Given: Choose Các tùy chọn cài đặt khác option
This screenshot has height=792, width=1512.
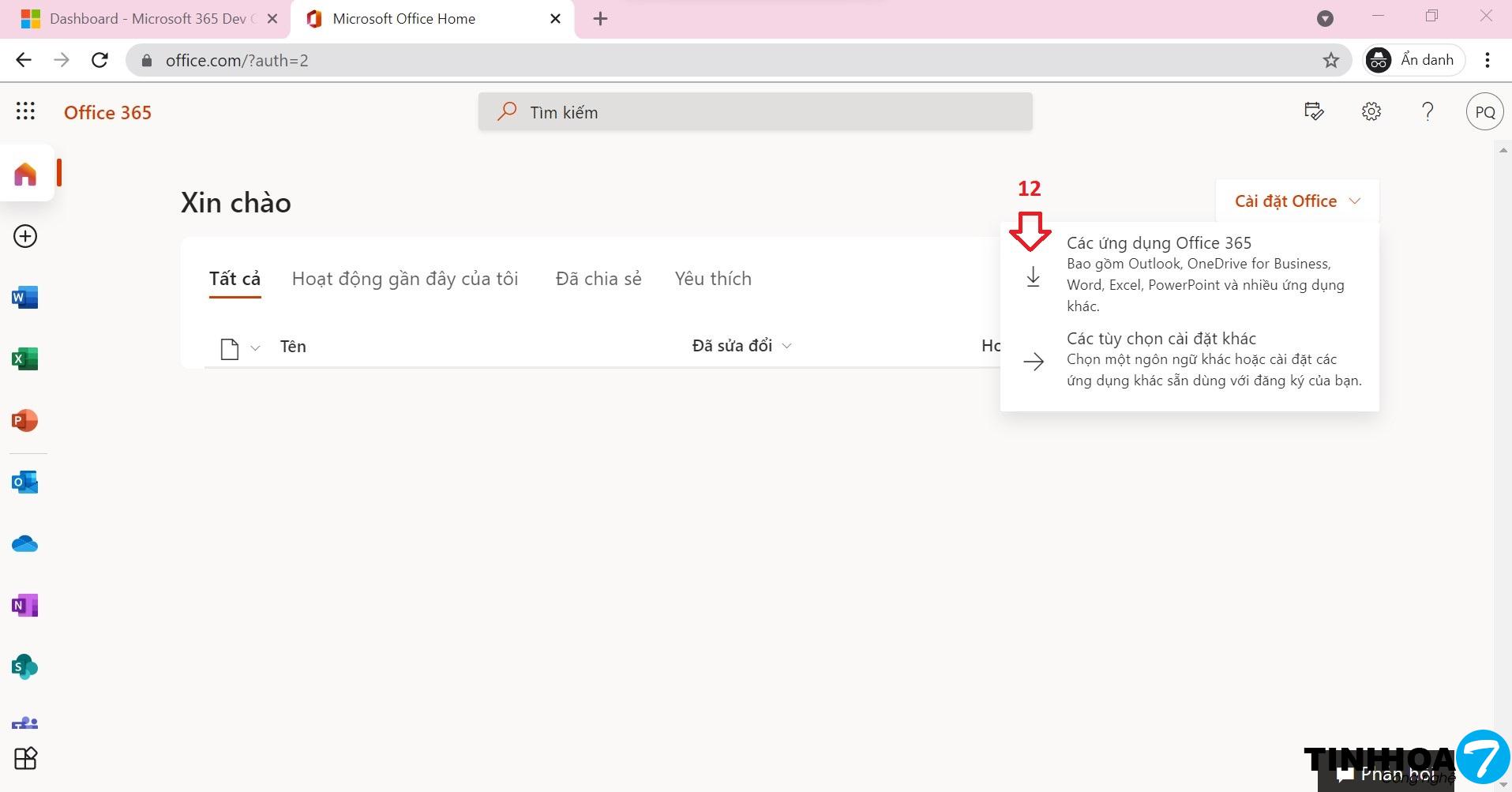Looking at the screenshot, I should point(1190,359).
